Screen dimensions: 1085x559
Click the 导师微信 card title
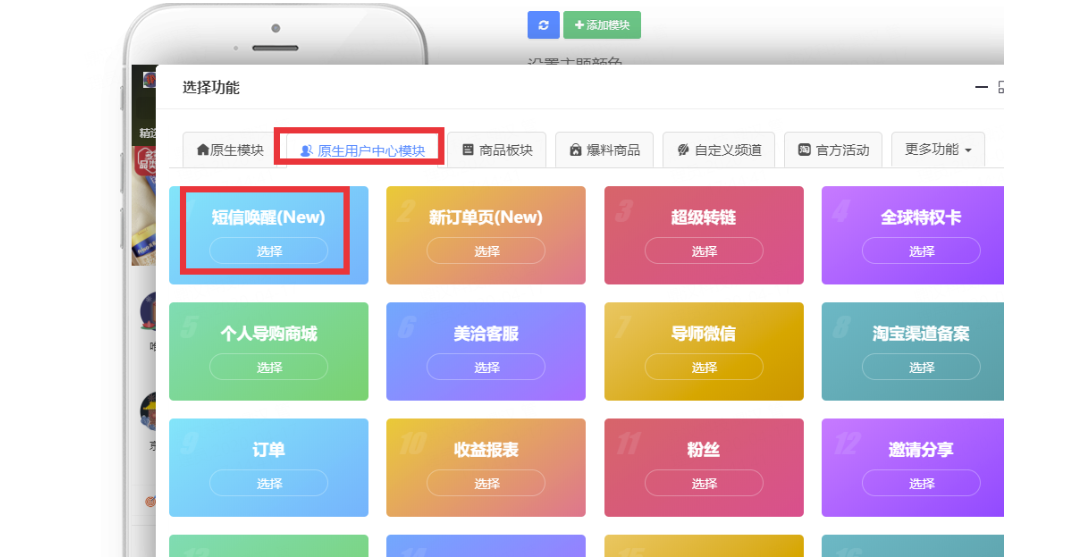coord(704,333)
